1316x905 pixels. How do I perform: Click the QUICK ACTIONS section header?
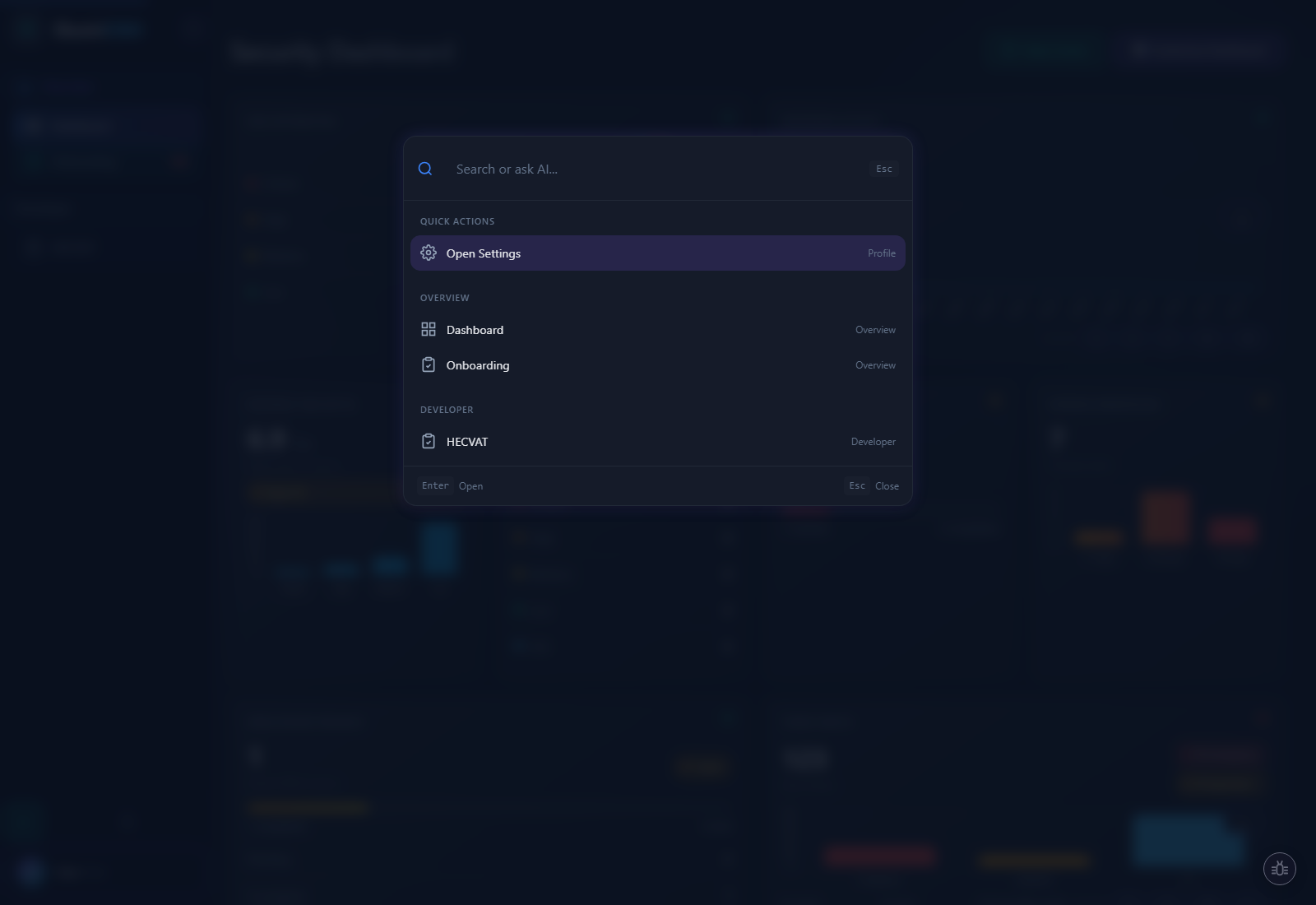[456, 220]
